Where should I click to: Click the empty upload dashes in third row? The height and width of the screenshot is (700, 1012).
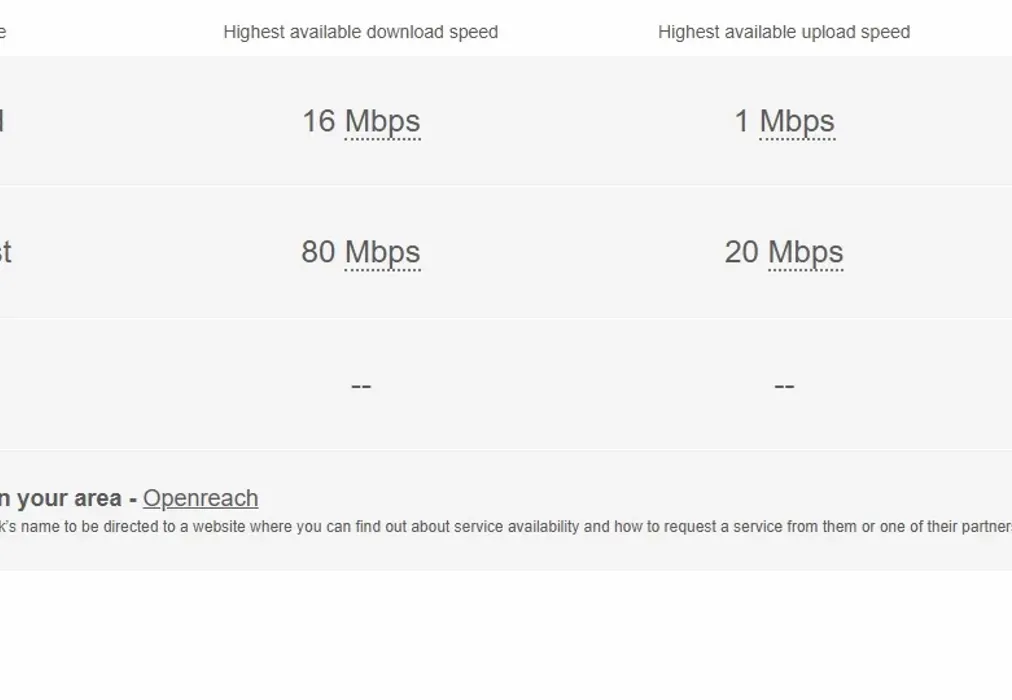click(784, 386)
